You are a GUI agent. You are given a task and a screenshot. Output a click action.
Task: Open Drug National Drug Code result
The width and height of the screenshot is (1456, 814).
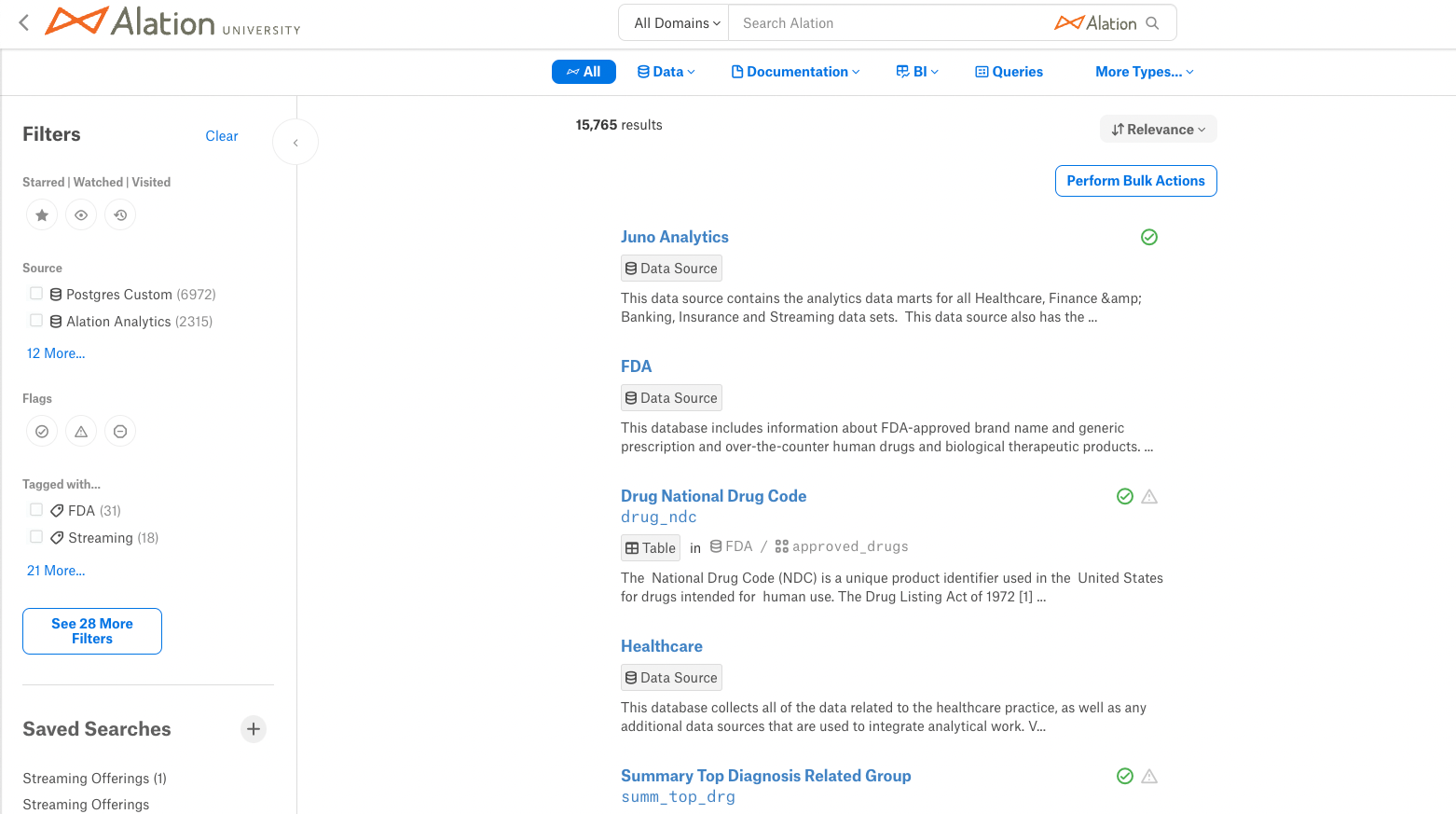coord(714,496)
